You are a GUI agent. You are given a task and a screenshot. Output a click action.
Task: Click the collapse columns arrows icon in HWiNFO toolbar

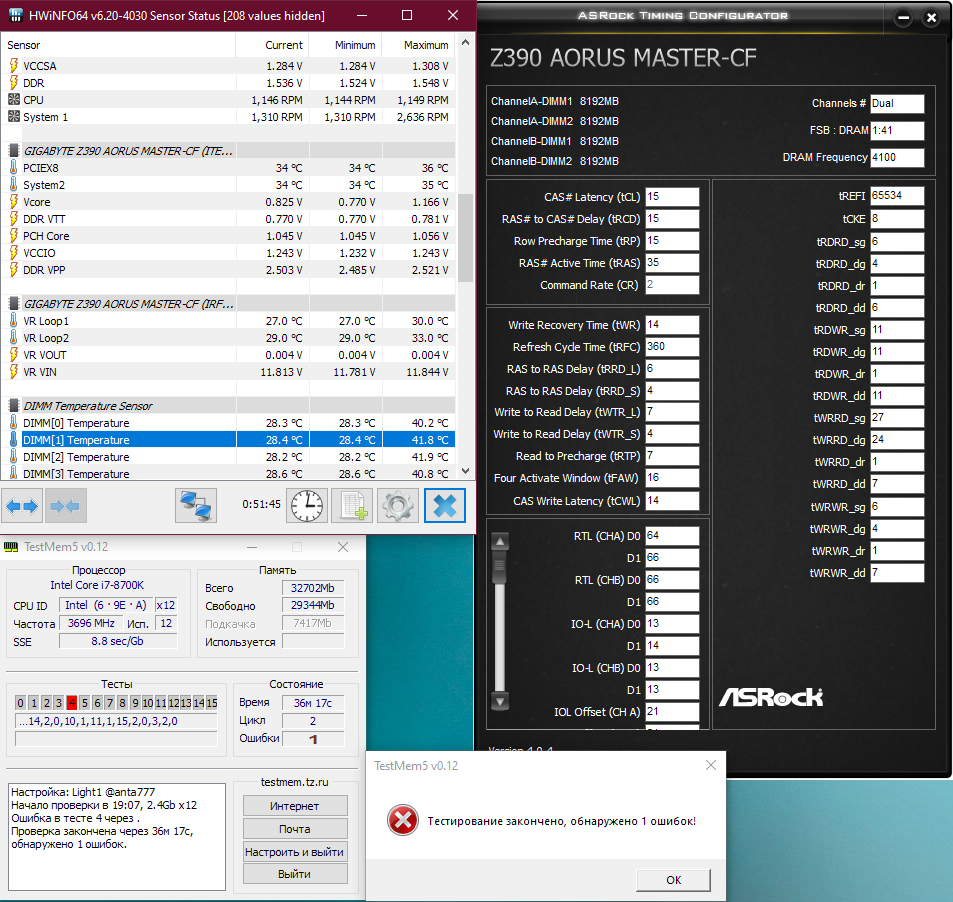tap(66, 506)
